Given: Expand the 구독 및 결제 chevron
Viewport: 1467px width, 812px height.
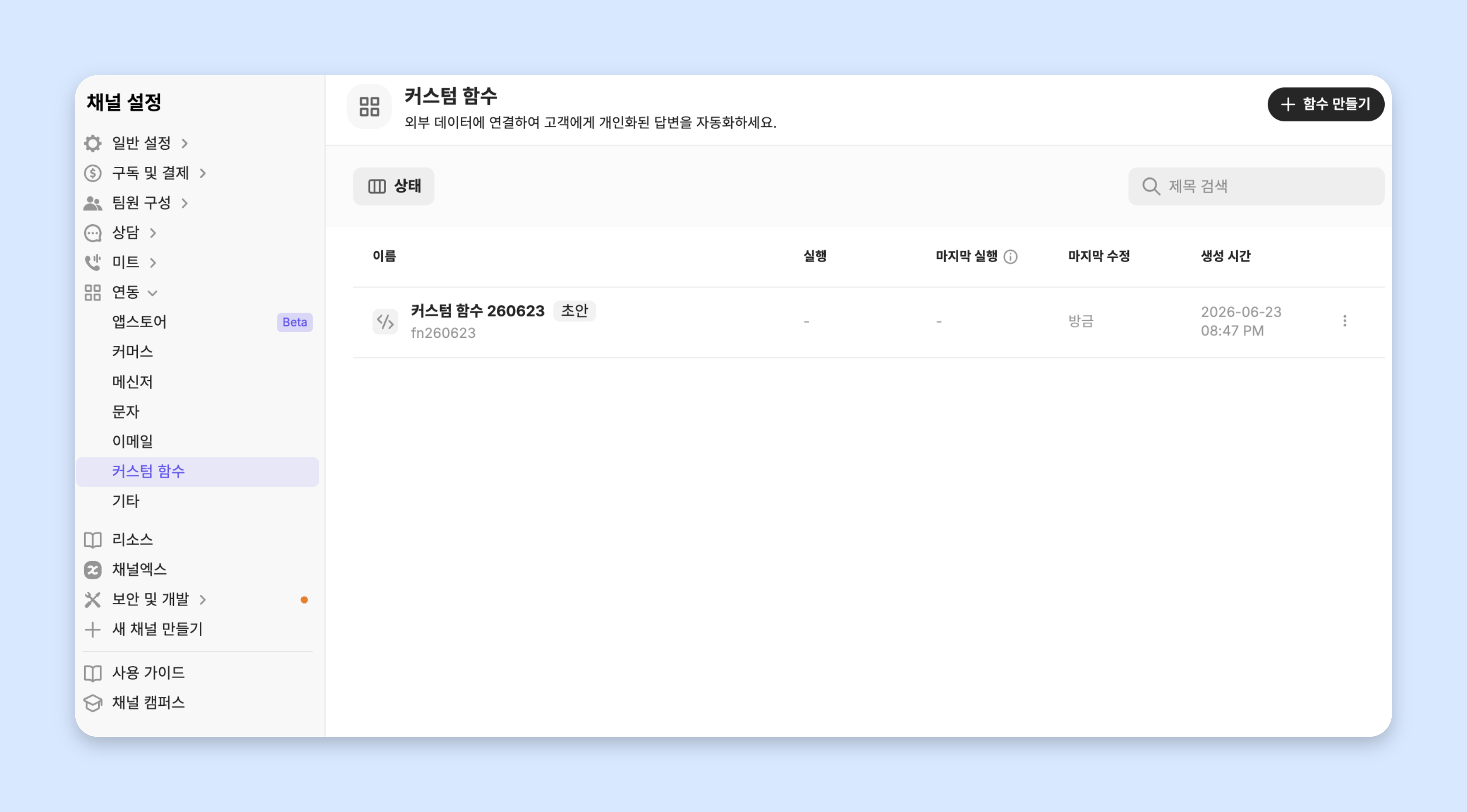Looking at the screenshot, I should (x=203, y=173).
